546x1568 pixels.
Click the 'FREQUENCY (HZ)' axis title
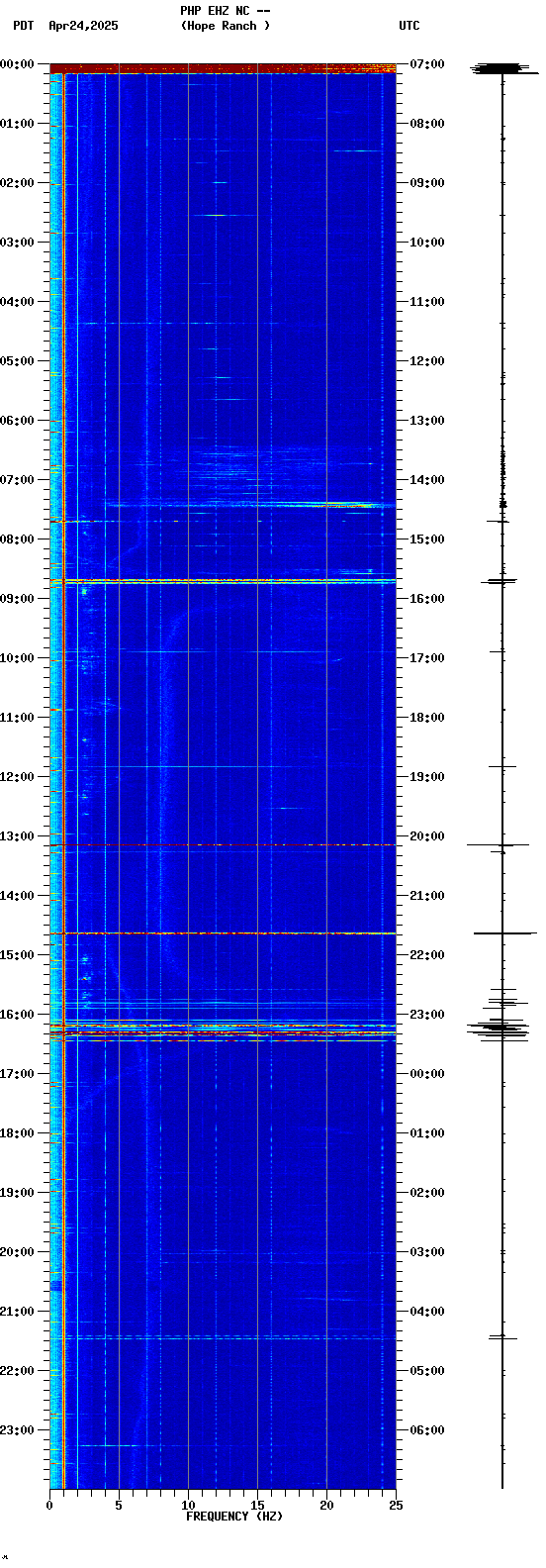tap(234, 1517)
